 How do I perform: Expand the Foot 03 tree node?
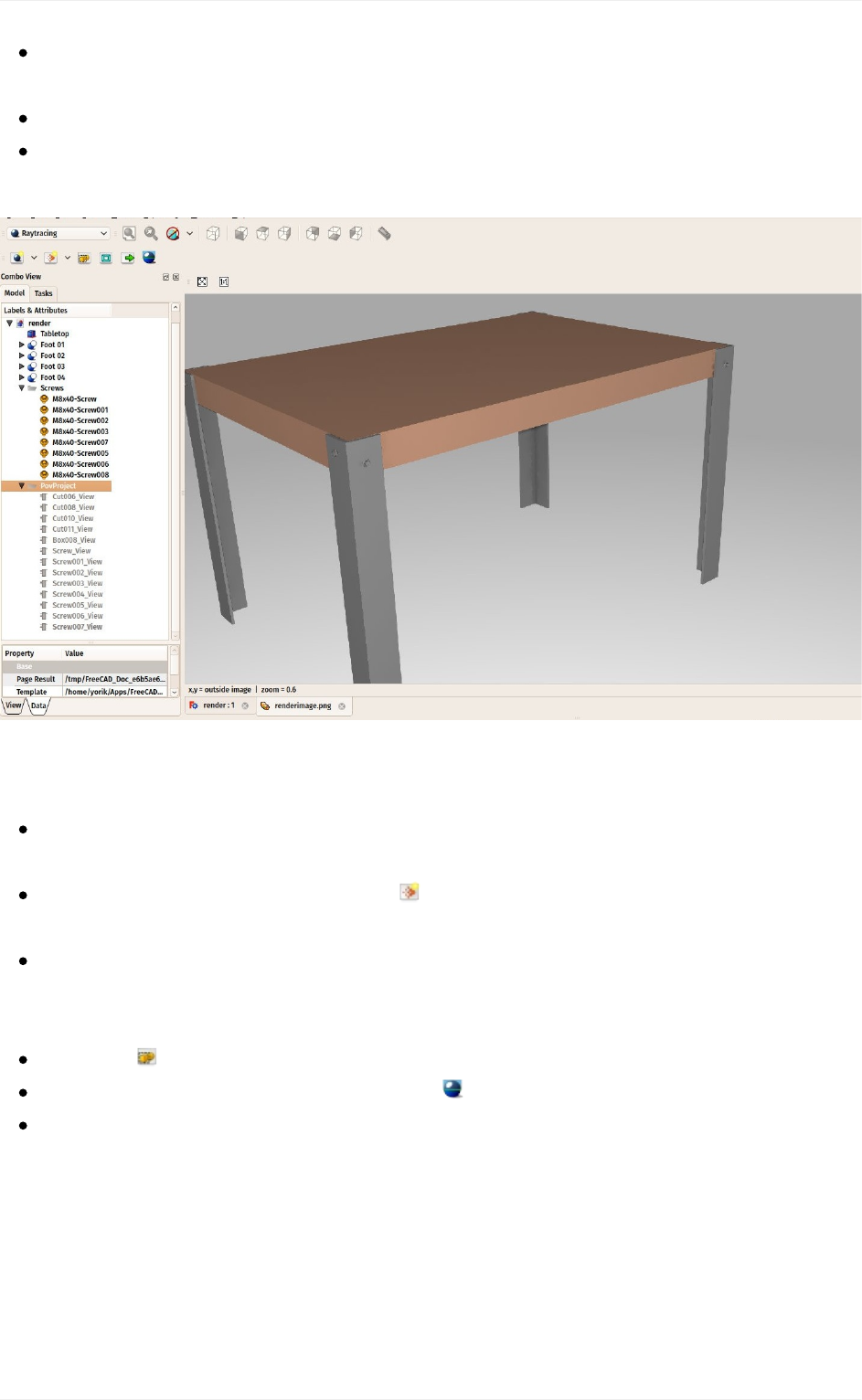(x=21, y=366)
